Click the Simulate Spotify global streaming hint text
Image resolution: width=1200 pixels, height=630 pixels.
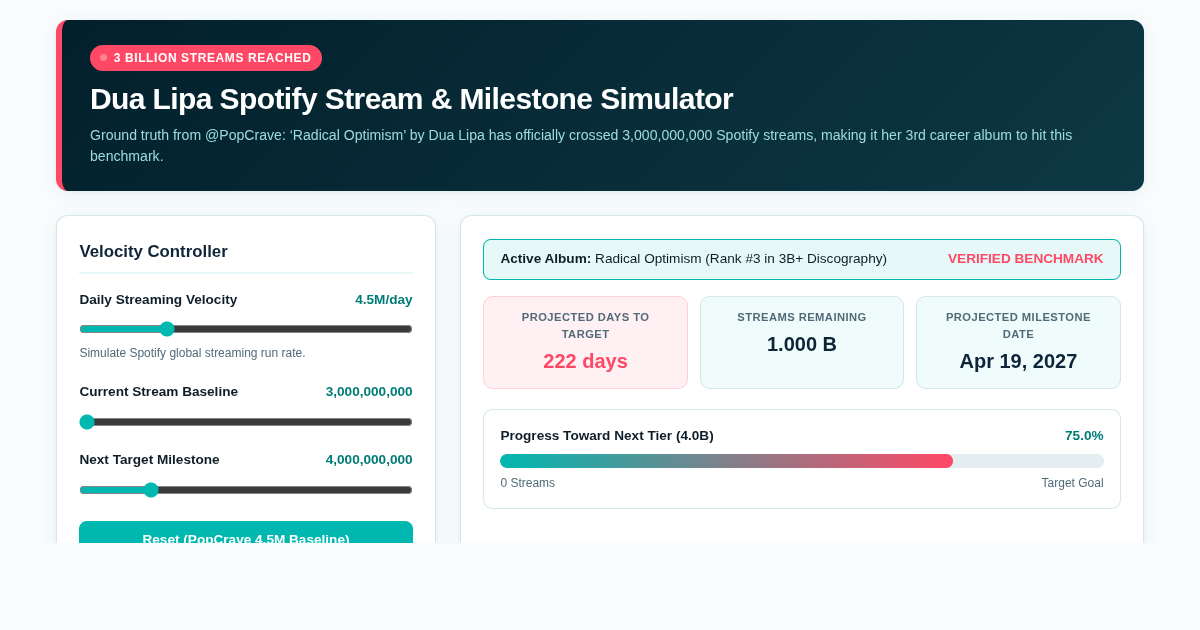click(x=193, y=353)
